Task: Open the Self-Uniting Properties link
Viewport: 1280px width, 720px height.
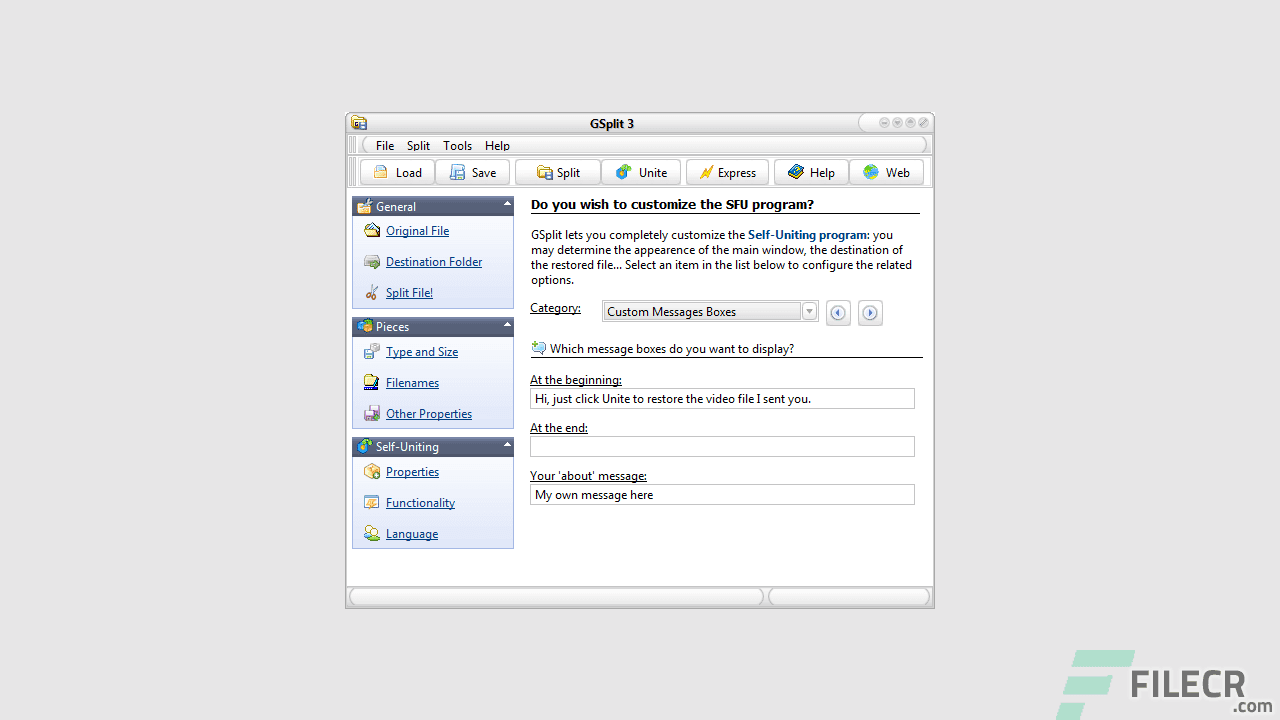Action: point(412,472)
